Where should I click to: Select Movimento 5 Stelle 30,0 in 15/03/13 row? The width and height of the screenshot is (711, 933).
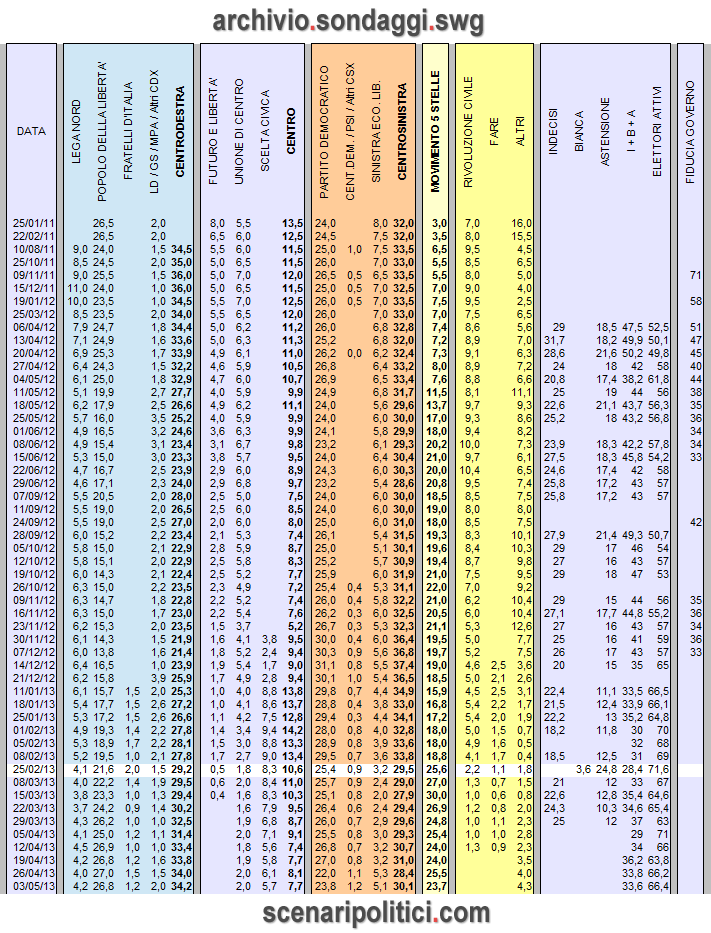click(437, 795)
